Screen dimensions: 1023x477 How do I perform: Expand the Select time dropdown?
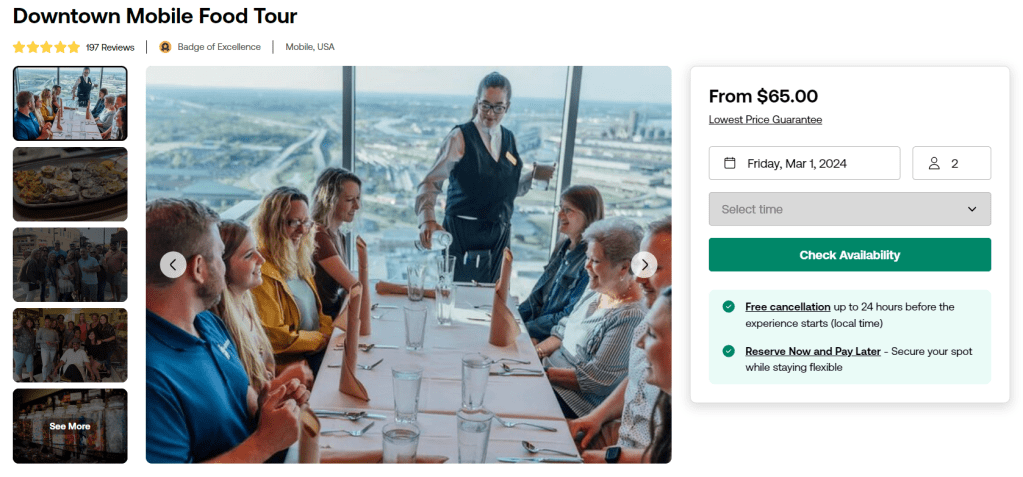[x=849, y=209]
